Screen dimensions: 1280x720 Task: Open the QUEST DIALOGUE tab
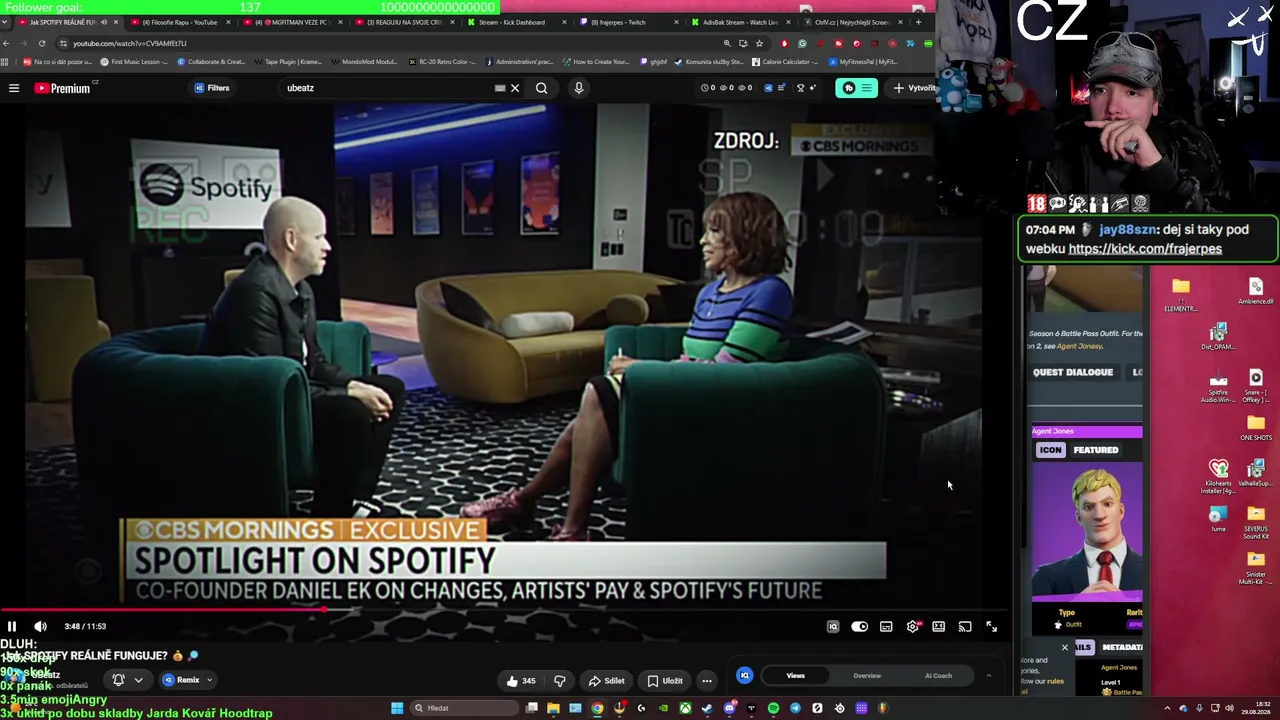tap(1073, 372)
